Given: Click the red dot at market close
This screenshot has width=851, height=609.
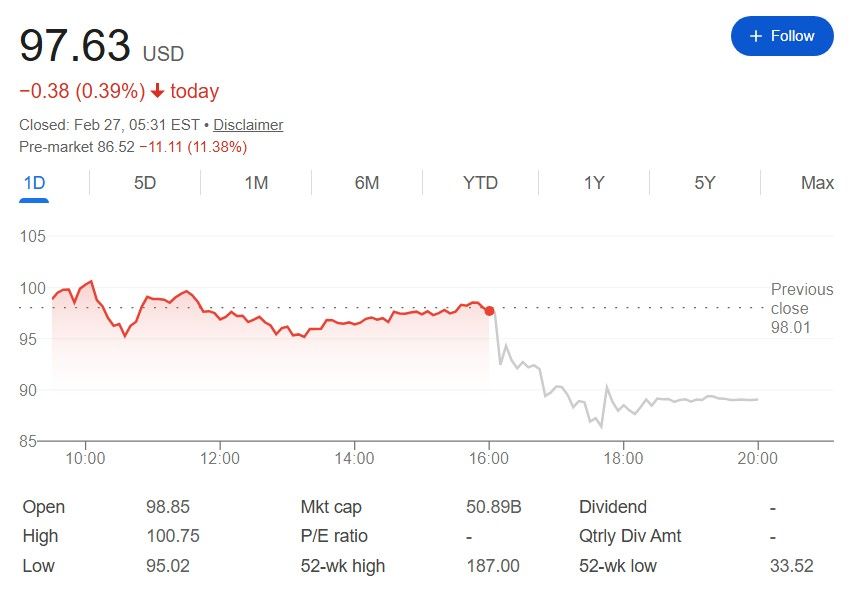Looking at the screenshot, I should 489,311.
